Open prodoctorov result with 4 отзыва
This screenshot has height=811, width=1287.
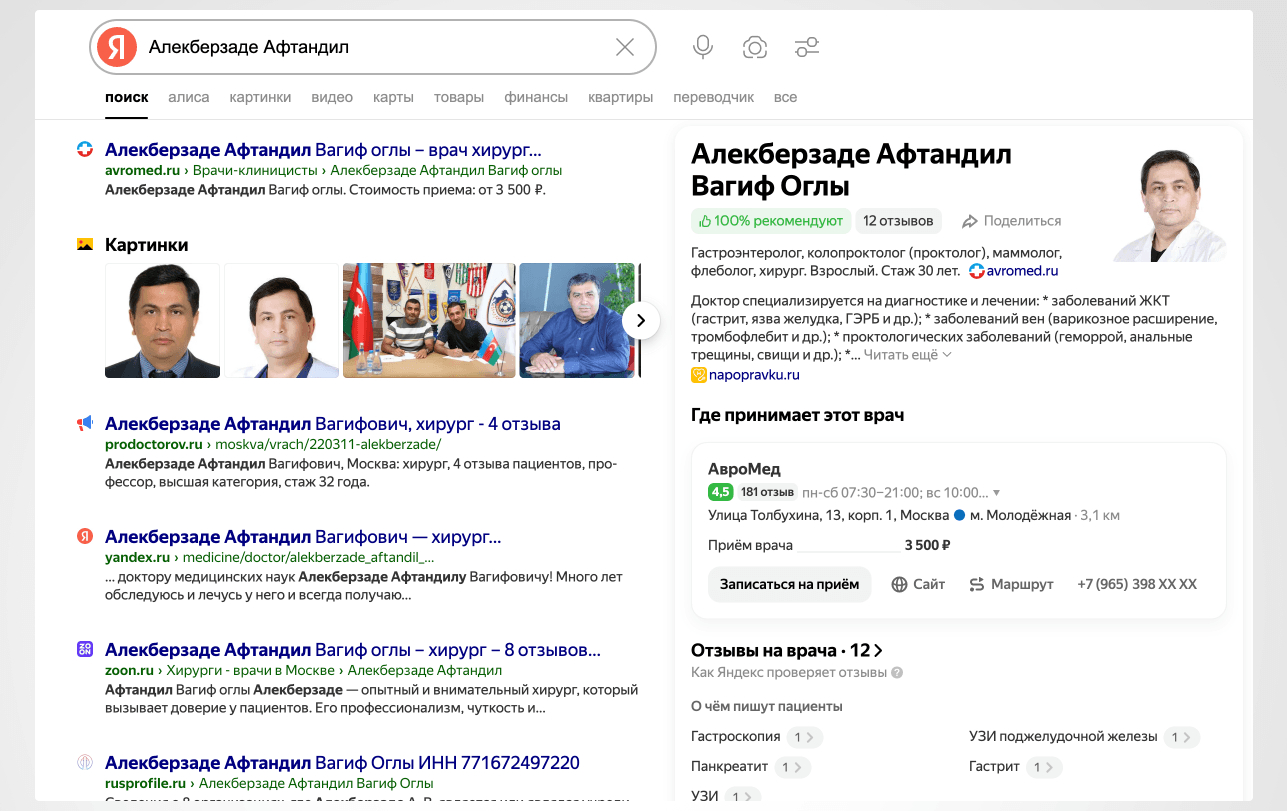pyautogui.click(x=333, y=424)
